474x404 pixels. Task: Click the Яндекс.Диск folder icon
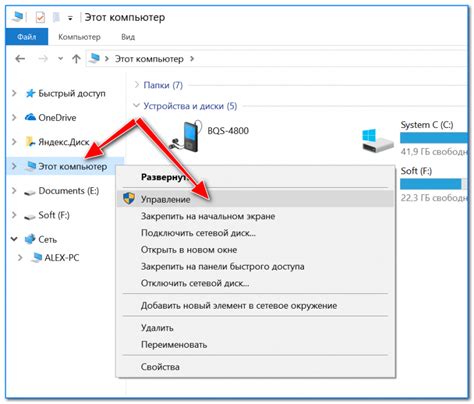pyautogui.click(x=30, y=142)
